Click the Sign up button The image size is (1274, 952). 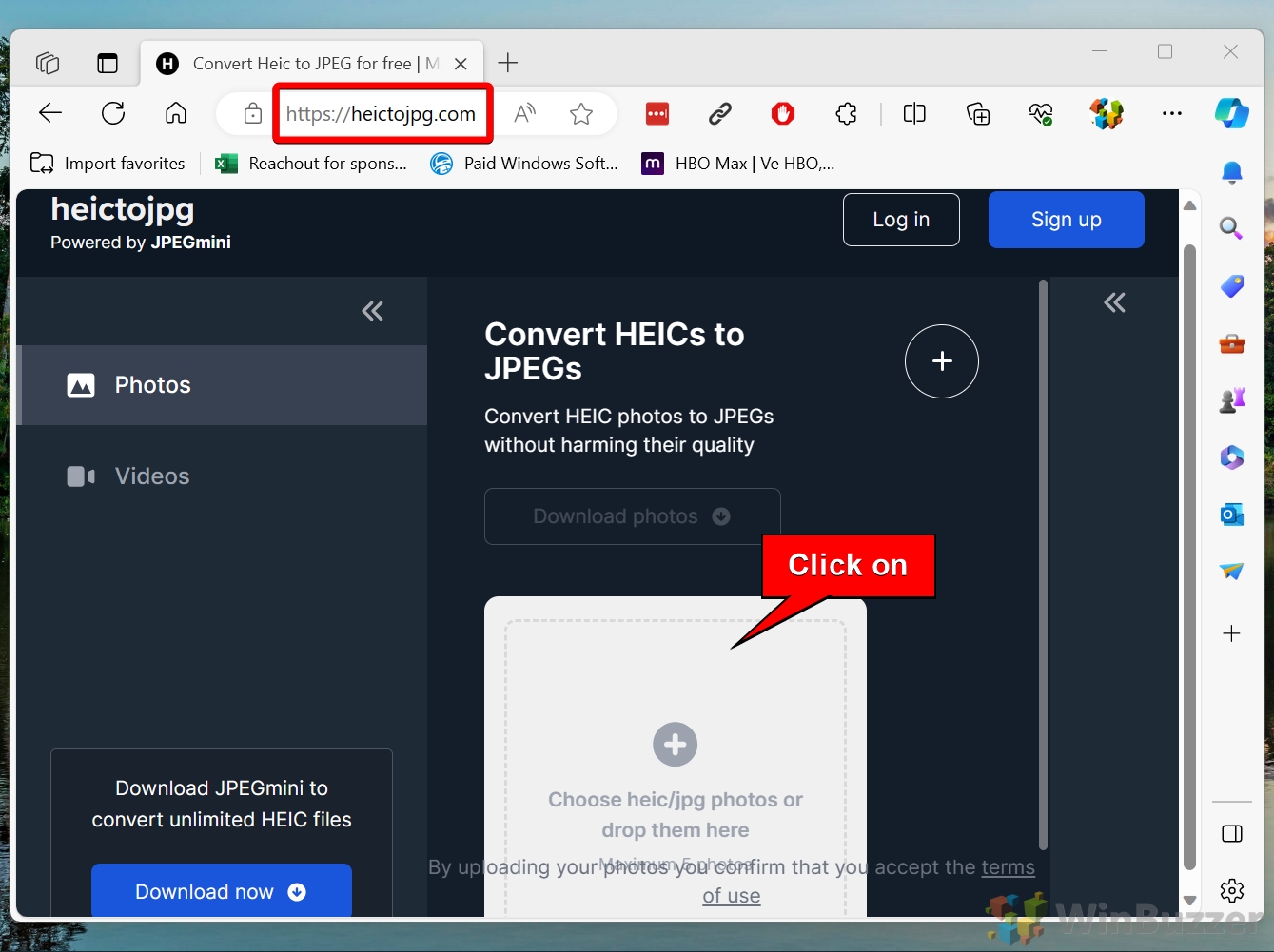(1067, 220)
